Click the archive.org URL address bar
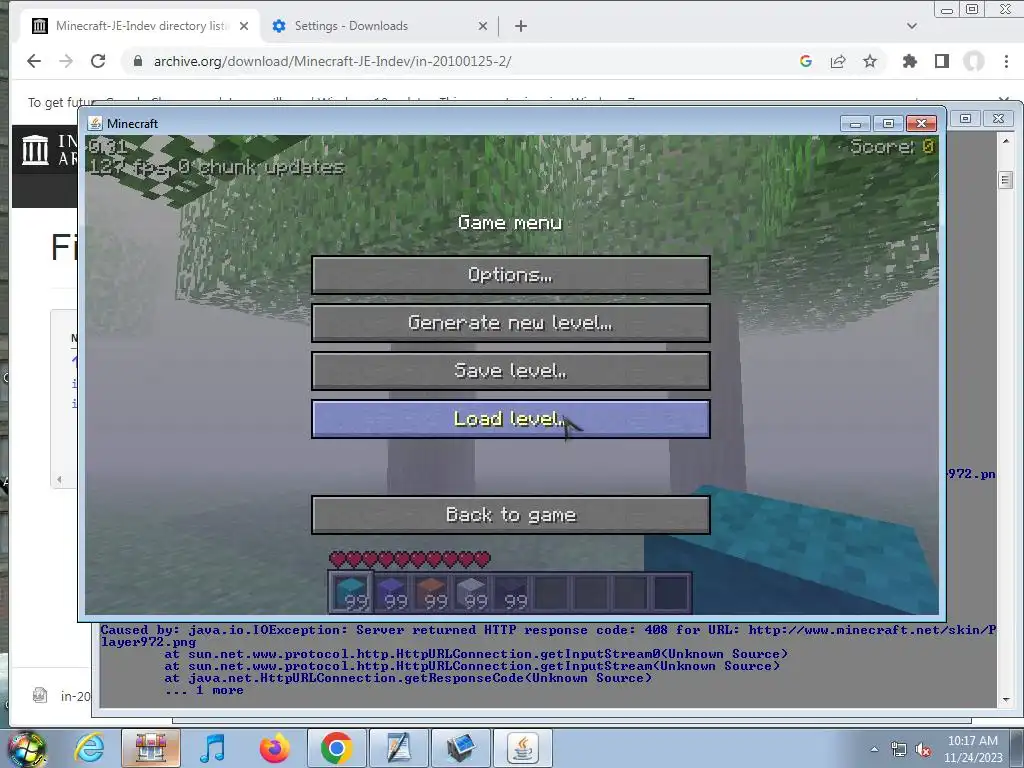The width and height of the screenshot is (1024, 768). [x=457, y=61]
